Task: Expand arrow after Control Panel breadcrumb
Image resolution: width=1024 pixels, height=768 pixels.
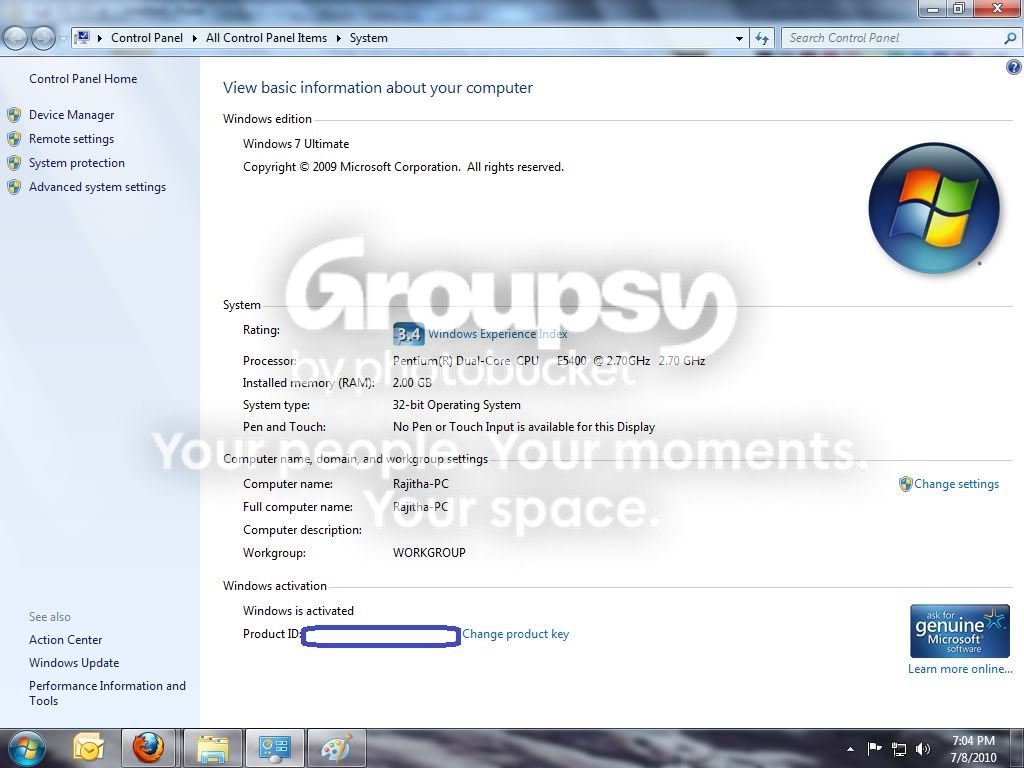Action: [195, 39]
